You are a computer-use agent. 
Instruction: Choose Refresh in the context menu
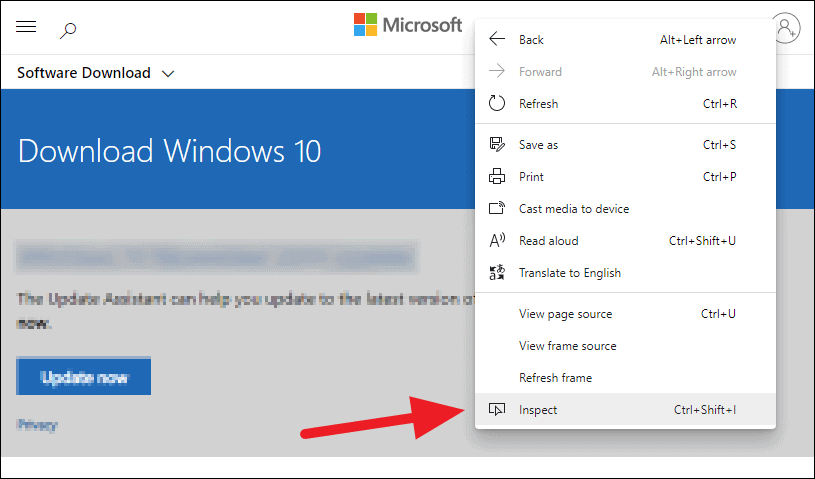pyautogui.click(x=625, y=103)
